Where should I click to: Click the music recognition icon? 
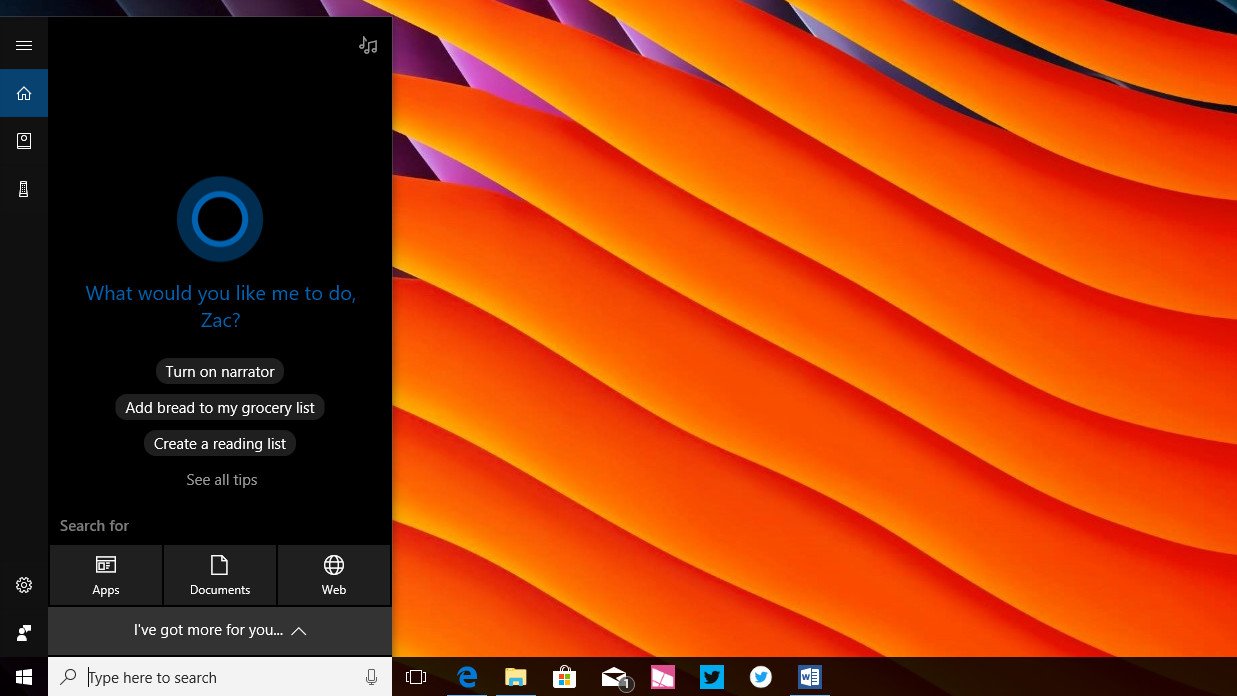pos(368,45)
